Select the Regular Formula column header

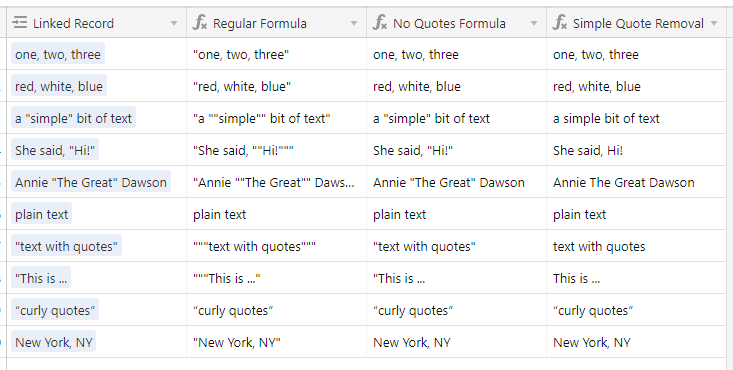tap(276, 23)
